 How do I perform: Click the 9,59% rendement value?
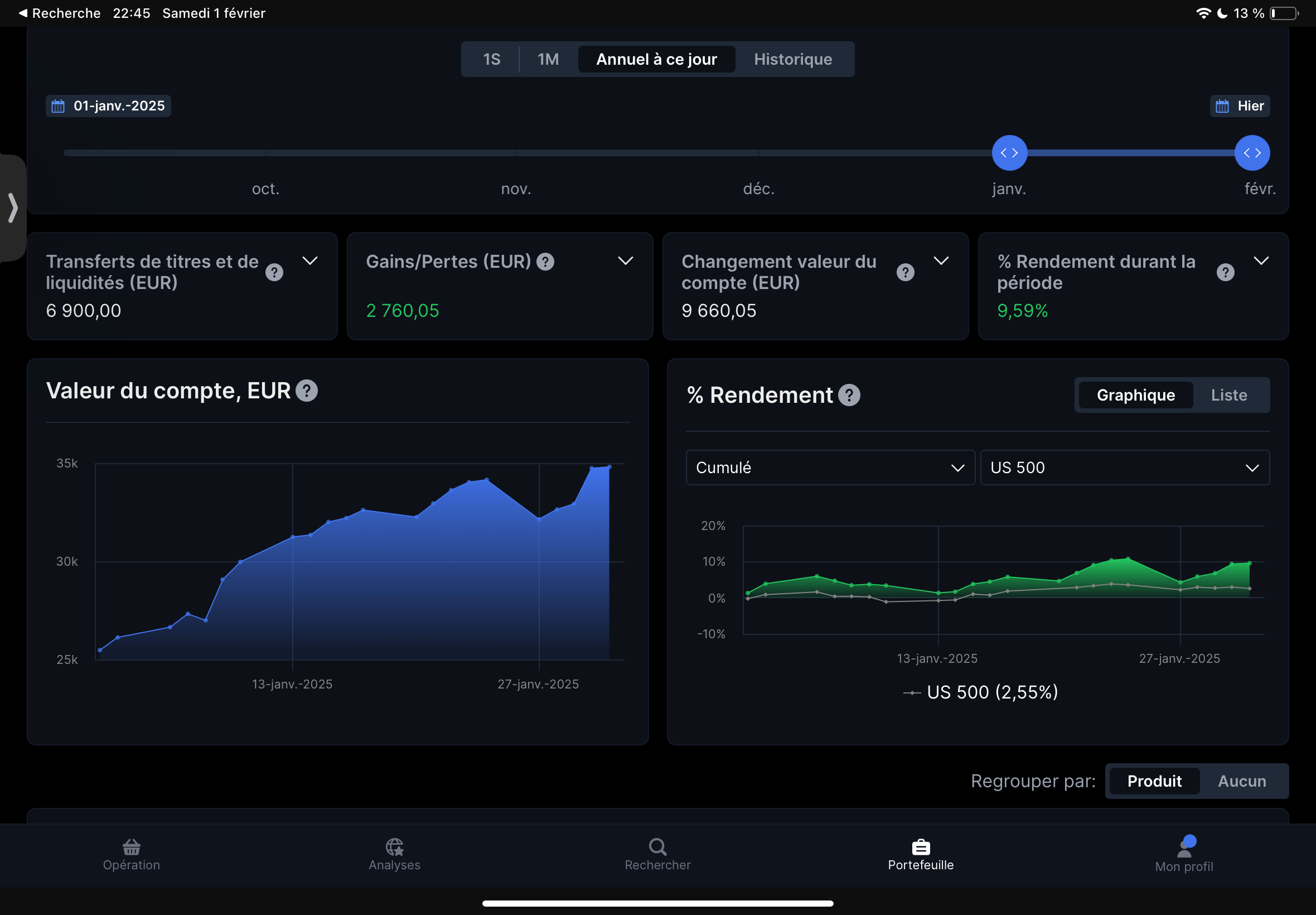(x=1023, y=311)
